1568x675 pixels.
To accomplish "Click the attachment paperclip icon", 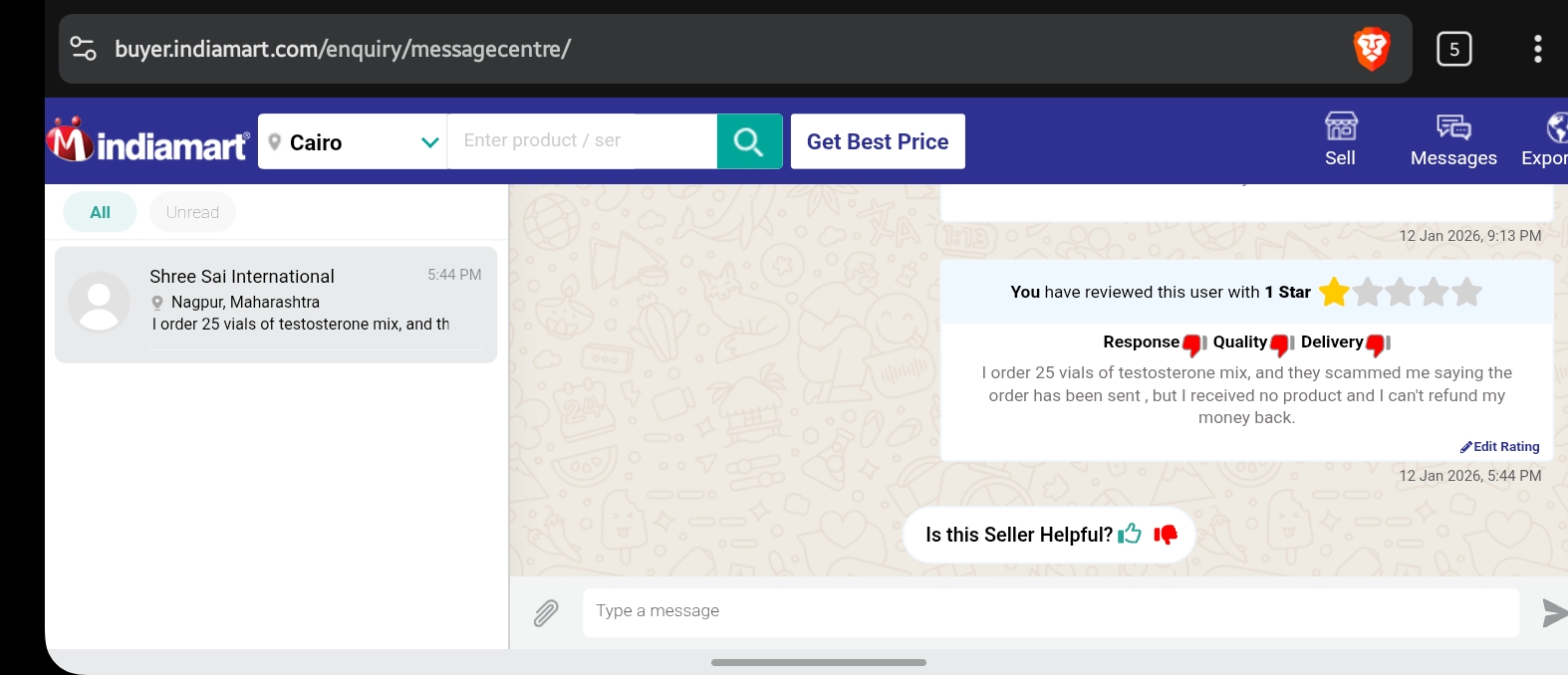I will coord(546,613).
